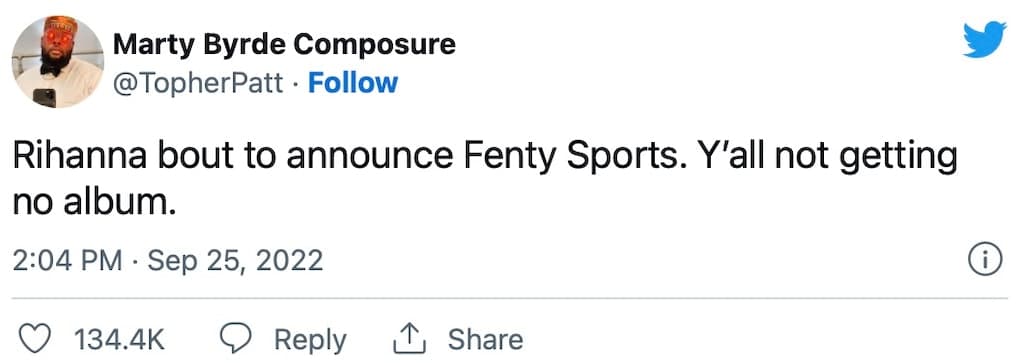
Task: Click the 2:04 PM timestamp
Action: pos(67,261)
